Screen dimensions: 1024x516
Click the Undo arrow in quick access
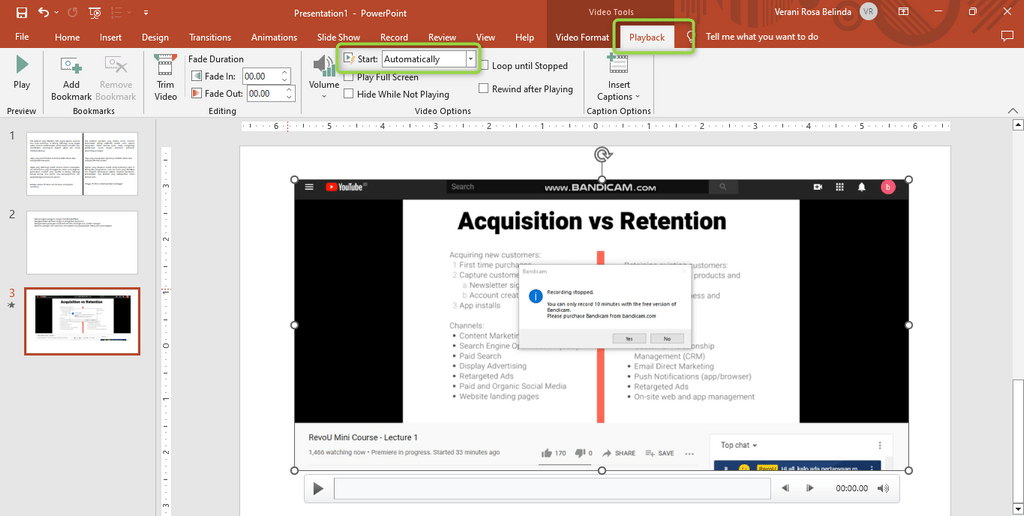[x=43, y=12]
